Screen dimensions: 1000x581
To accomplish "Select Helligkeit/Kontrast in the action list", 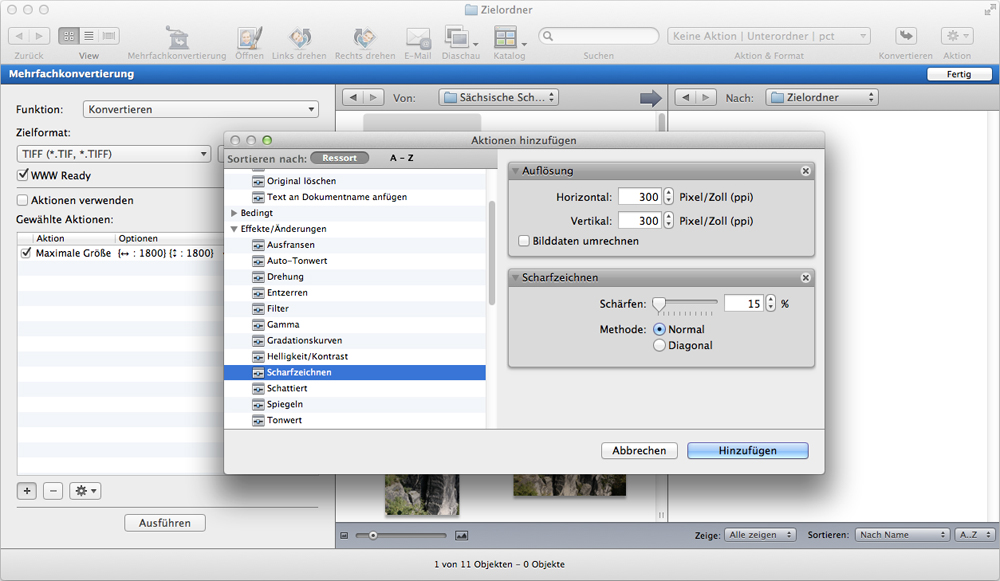I will click(307, 357).
